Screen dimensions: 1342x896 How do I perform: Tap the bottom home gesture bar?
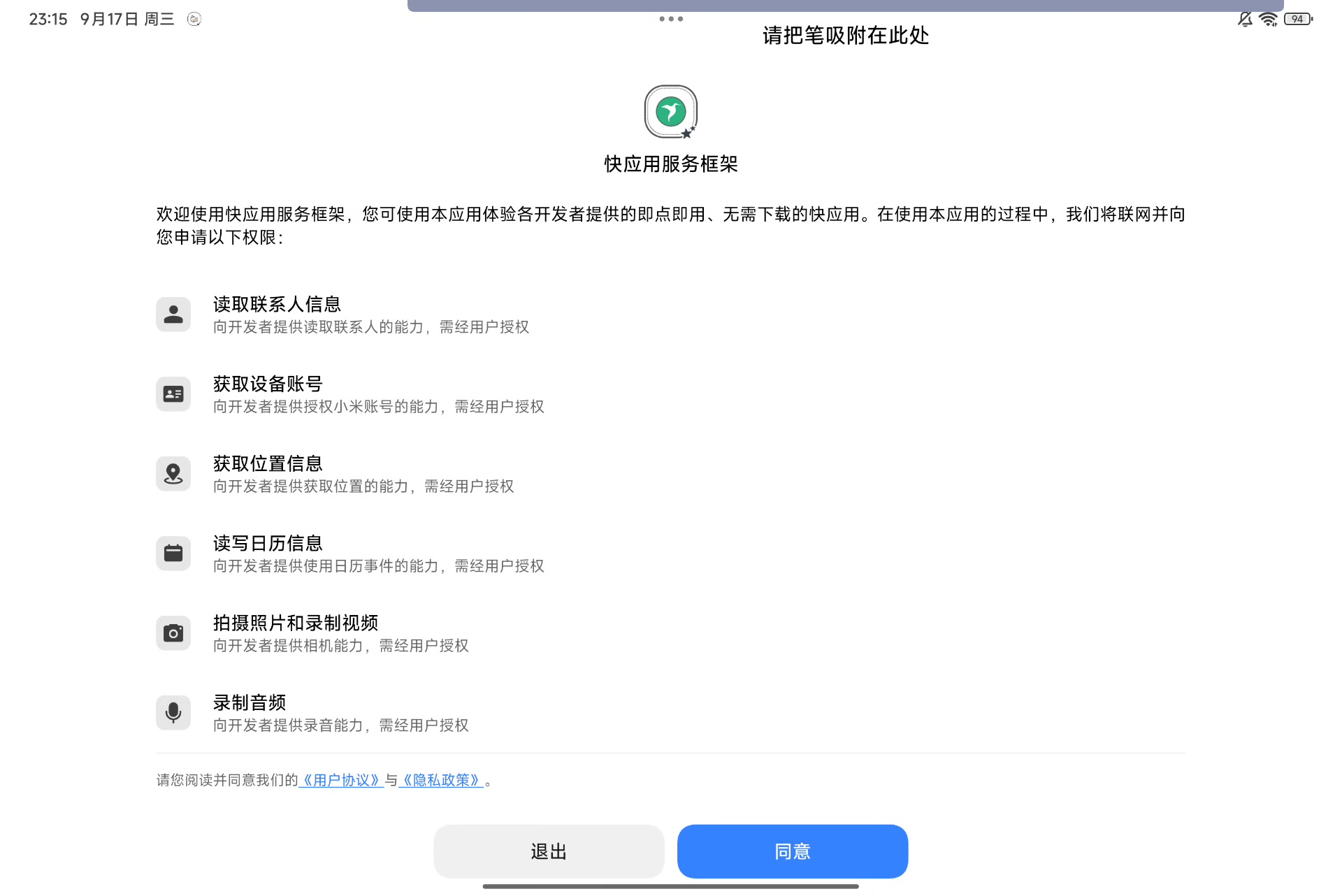(670, 886)
